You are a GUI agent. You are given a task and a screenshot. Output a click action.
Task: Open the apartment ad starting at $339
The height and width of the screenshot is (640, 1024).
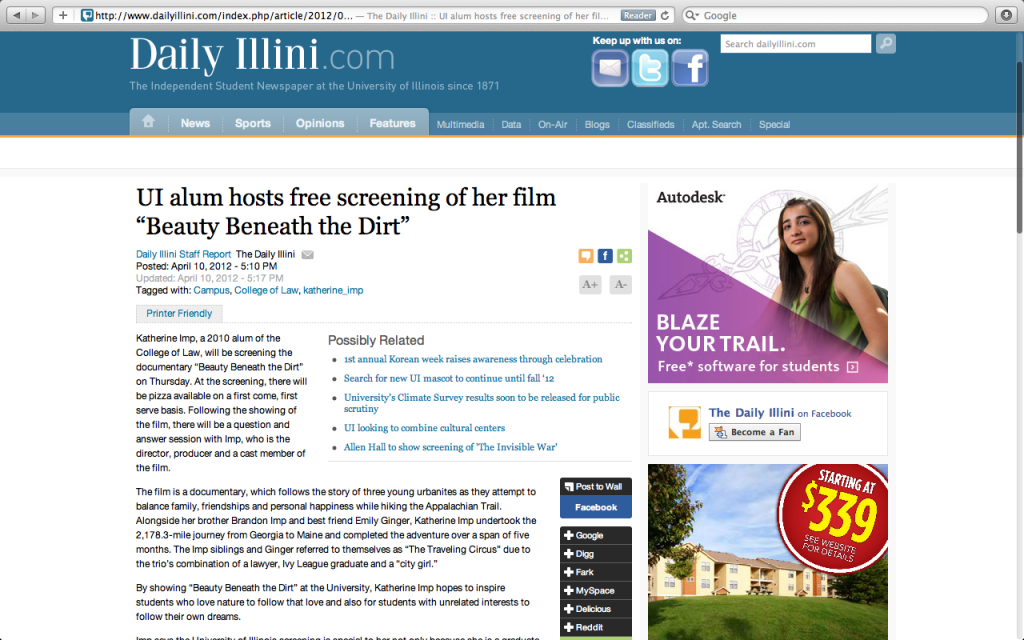click(768, 552)
